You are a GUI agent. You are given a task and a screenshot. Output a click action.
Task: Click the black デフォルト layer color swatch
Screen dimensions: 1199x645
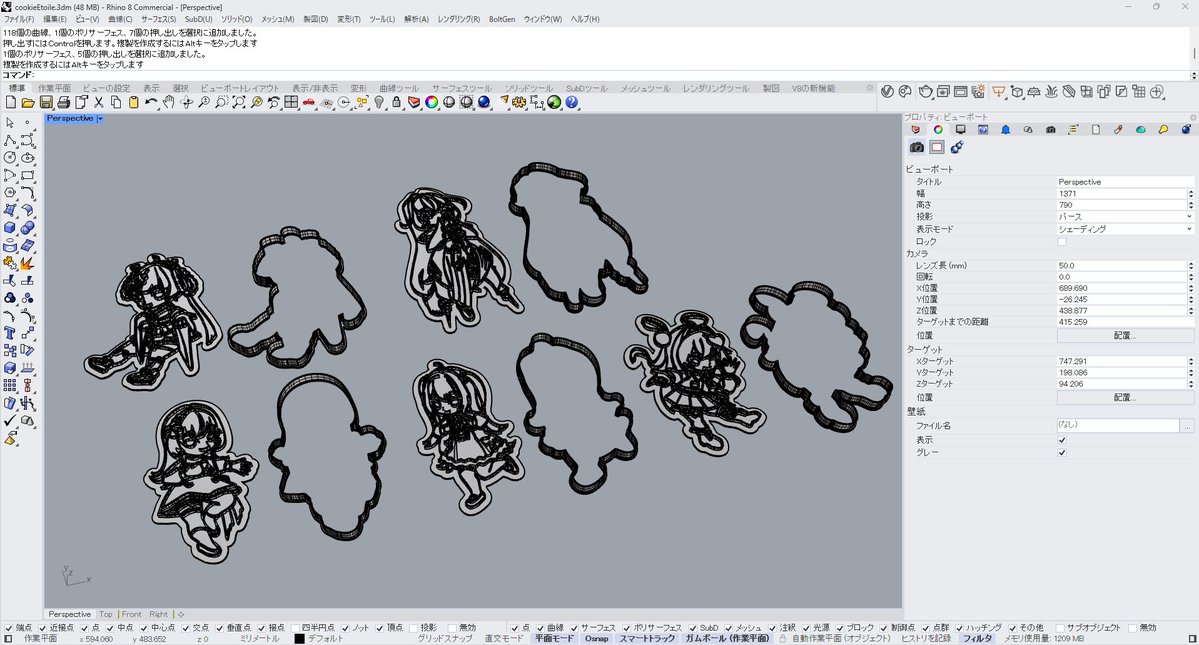pyautogui.click(x=299, y=638)
